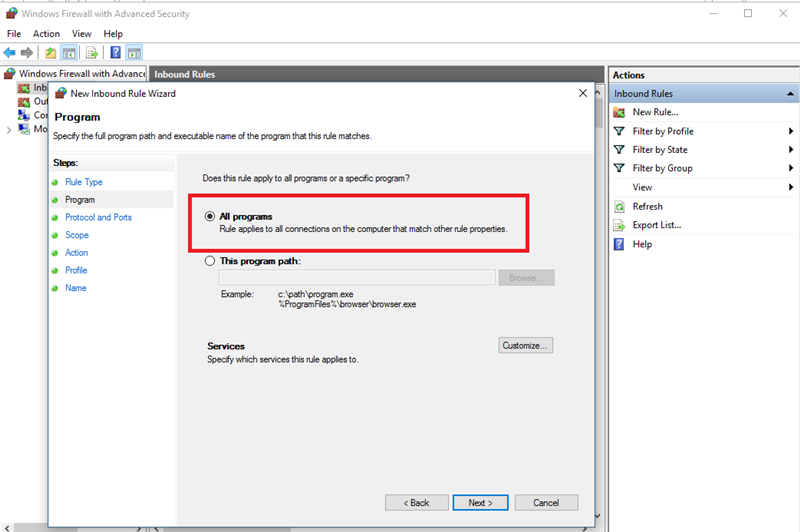Click the Back arrow toolbar icon
The width and height of the screenshot is (800, 532).
tap(10, 52)
